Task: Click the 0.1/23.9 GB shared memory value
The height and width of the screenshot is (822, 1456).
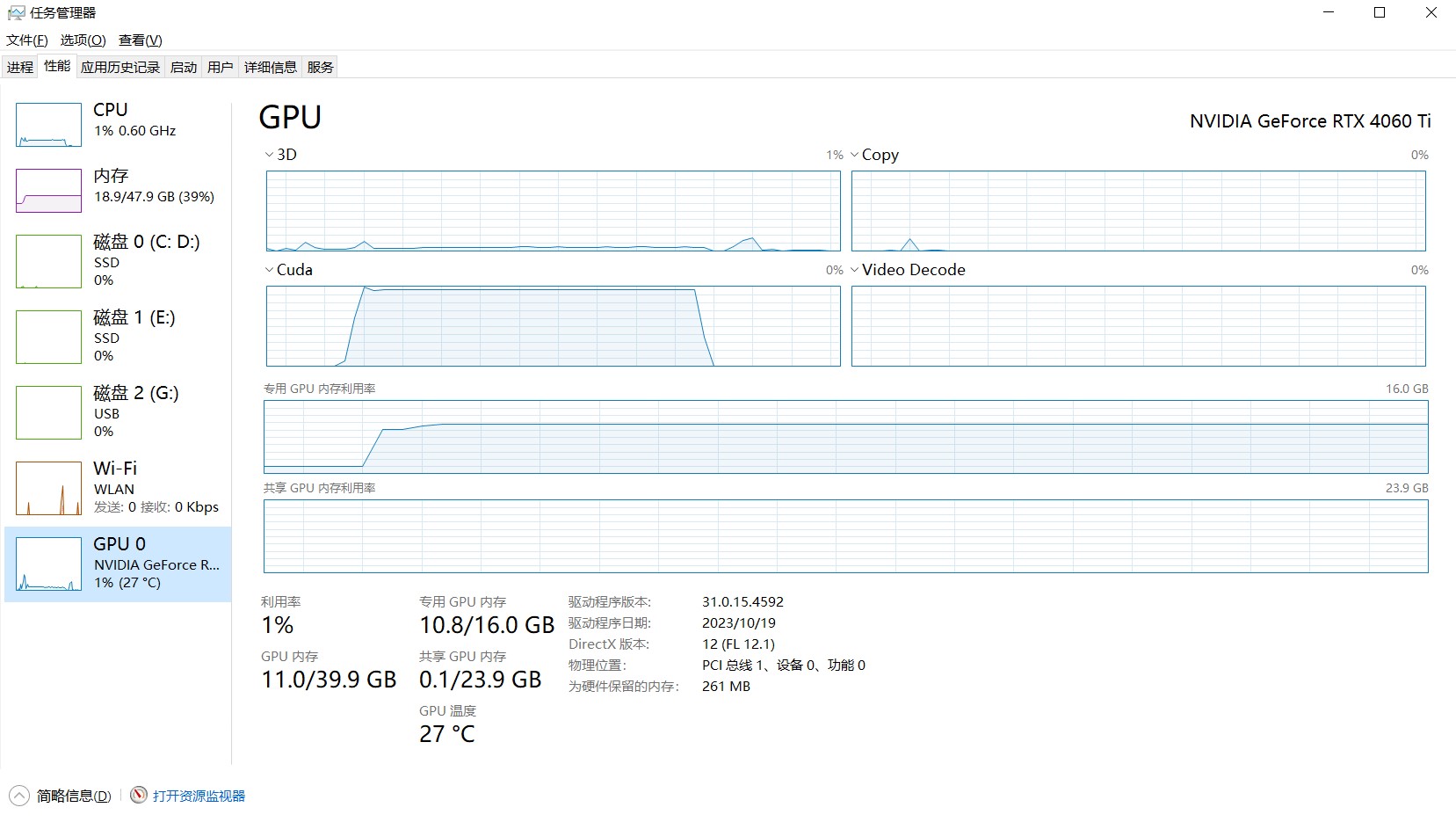Action: coord(481,680)
